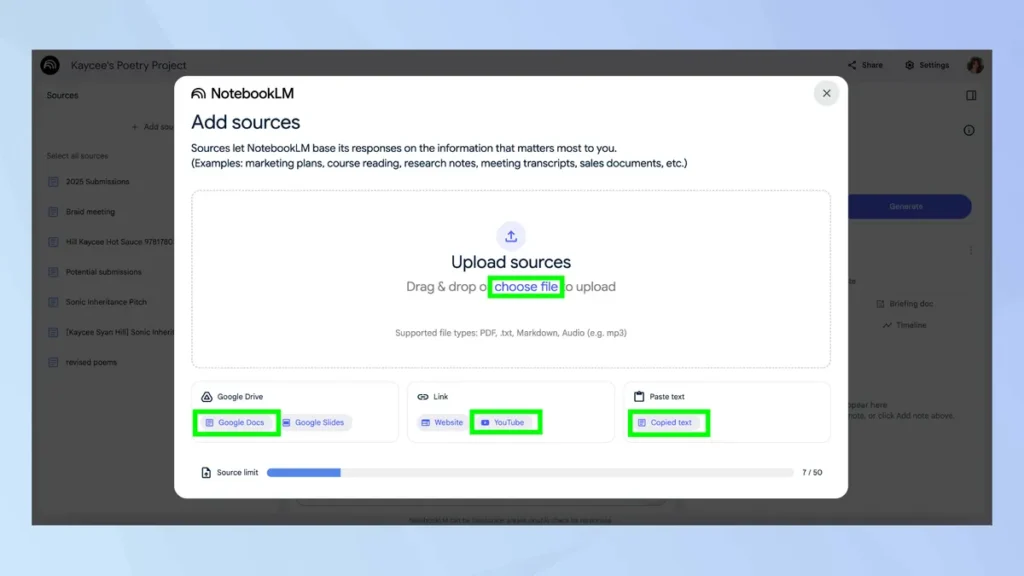
Task: Select the Google Docs source icon
Action: 236,422
